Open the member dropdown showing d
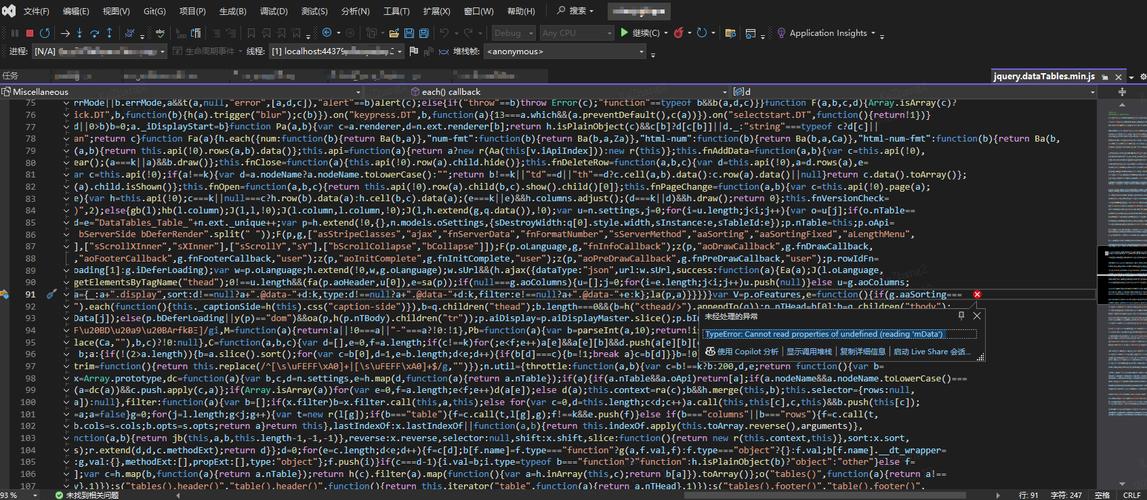Screen dimensions: 1147x500 point(915,91)
